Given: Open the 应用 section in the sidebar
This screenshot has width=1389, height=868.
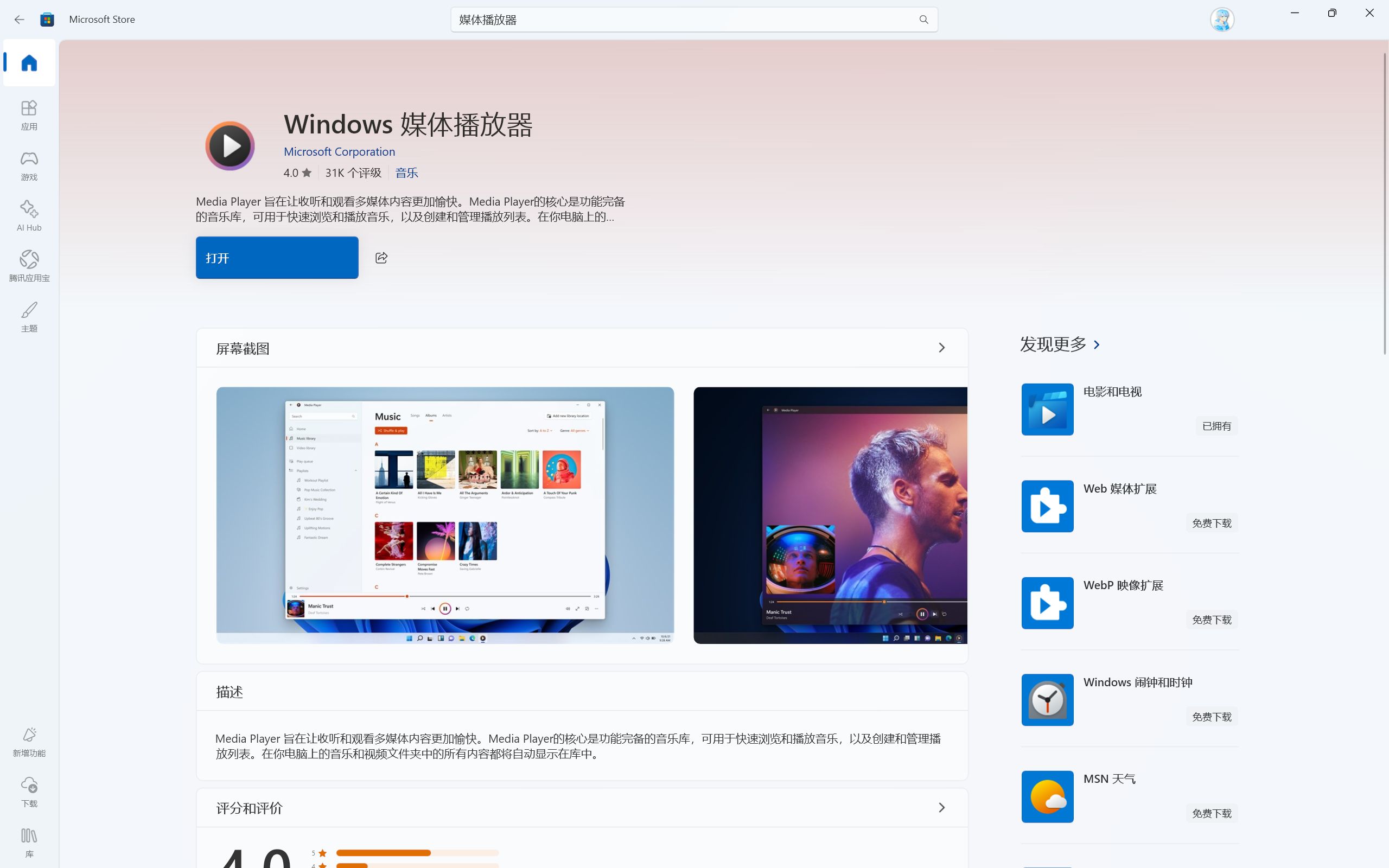Looking at the screenshot, I should click(29, 115).
